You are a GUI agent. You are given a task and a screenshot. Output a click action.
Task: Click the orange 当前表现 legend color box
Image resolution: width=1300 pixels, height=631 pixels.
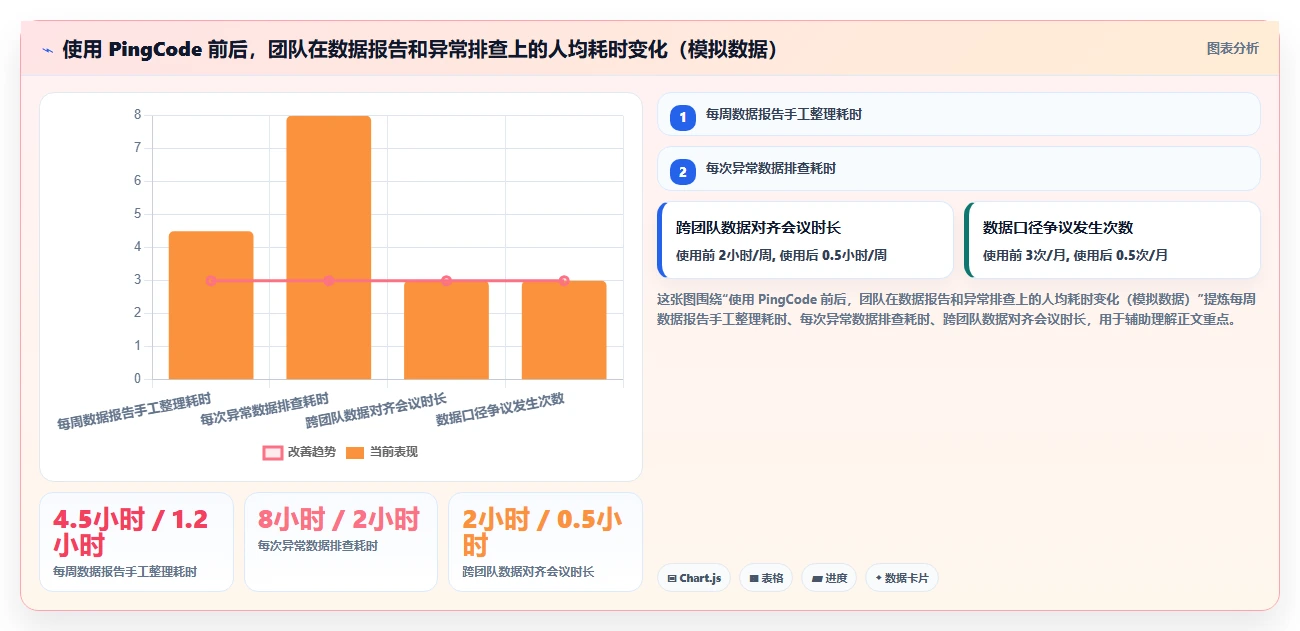(x=355, y=452)
